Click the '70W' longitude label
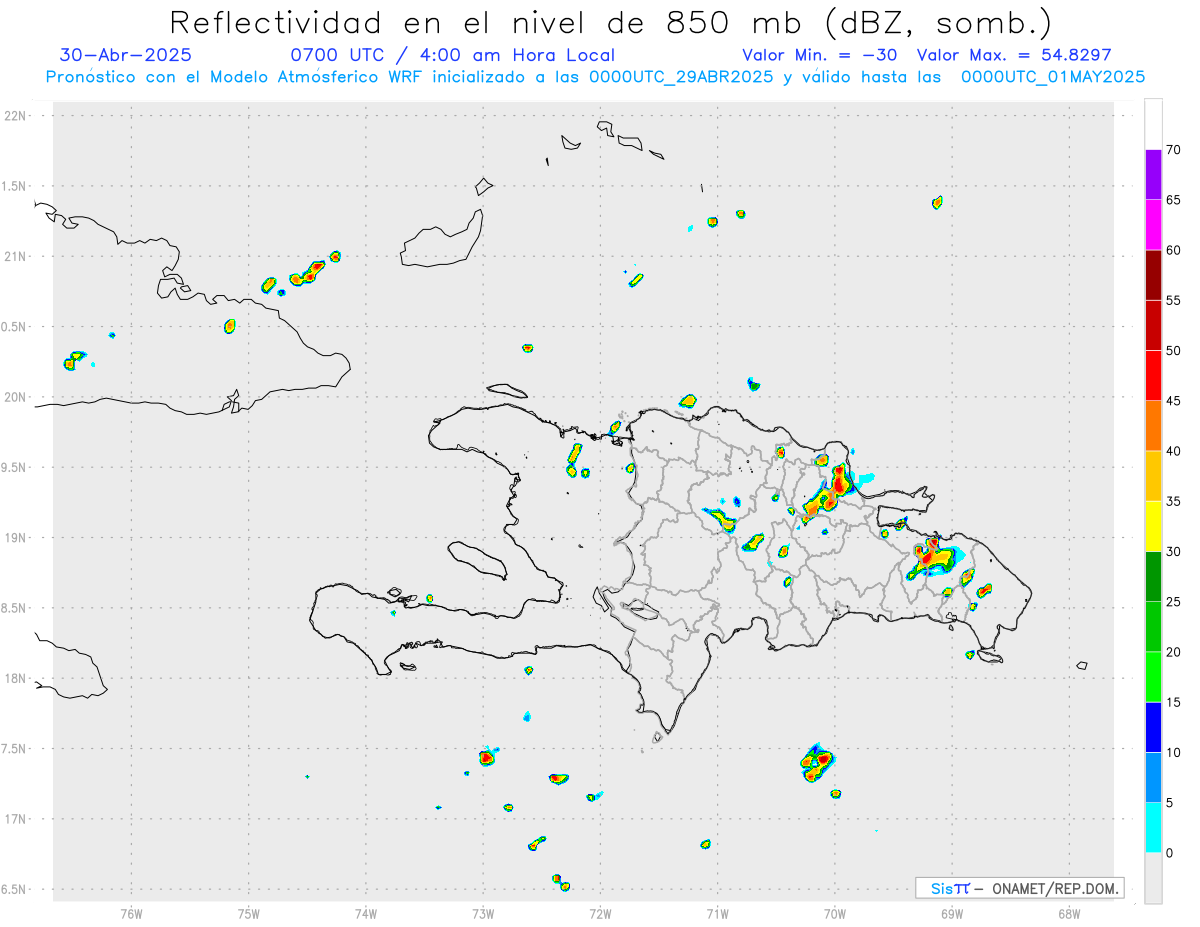The height and width of the screenshot is (927, 1200). [835, 913]
